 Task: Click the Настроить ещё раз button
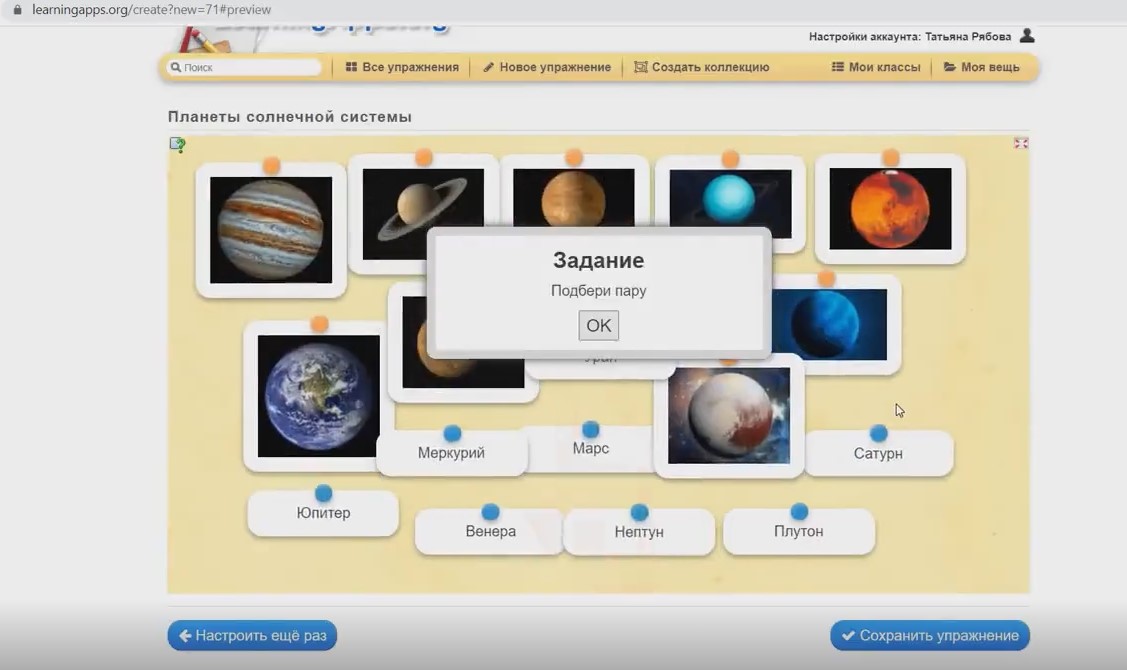(252, 635)
